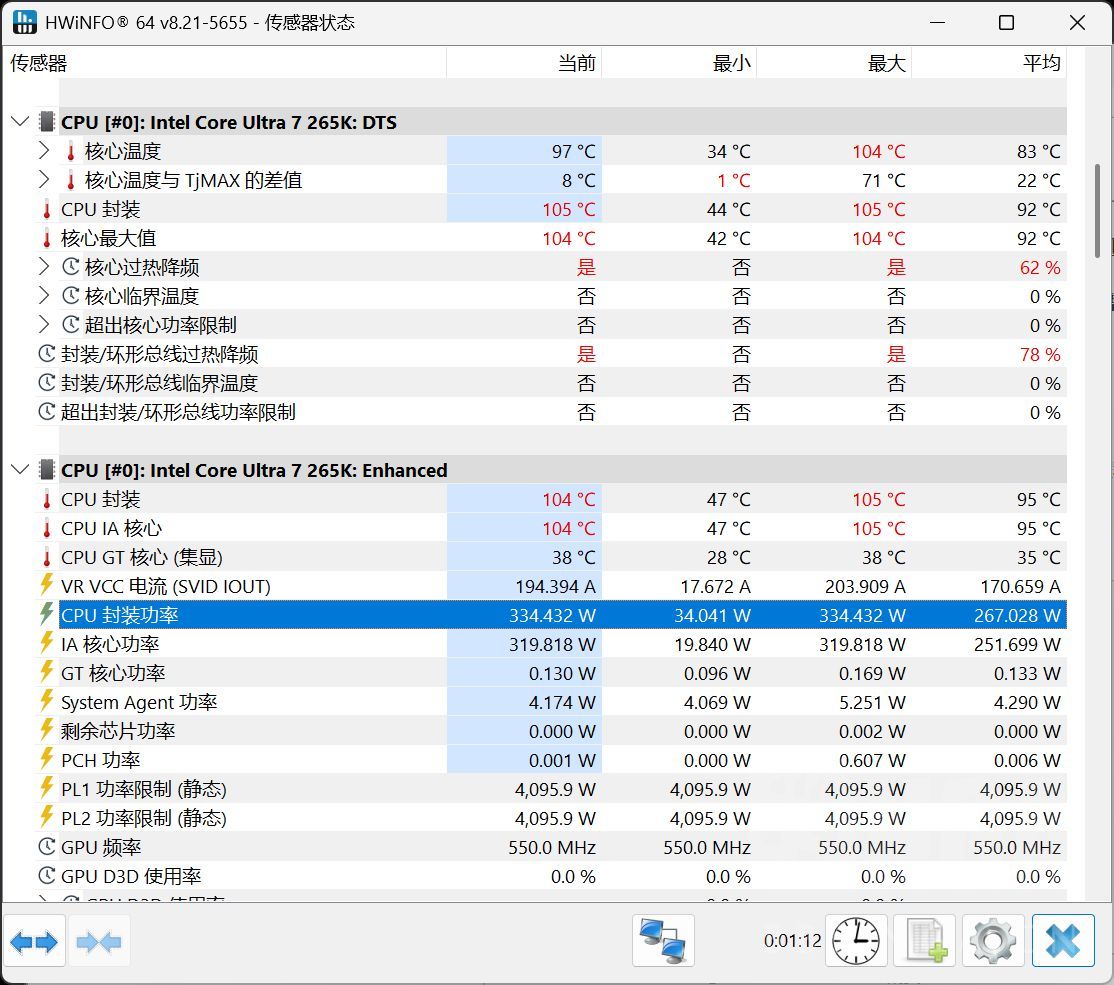1114x985 pixels.
Task: Reset min/max values with clock icon
Action: (x=856, y=941)
